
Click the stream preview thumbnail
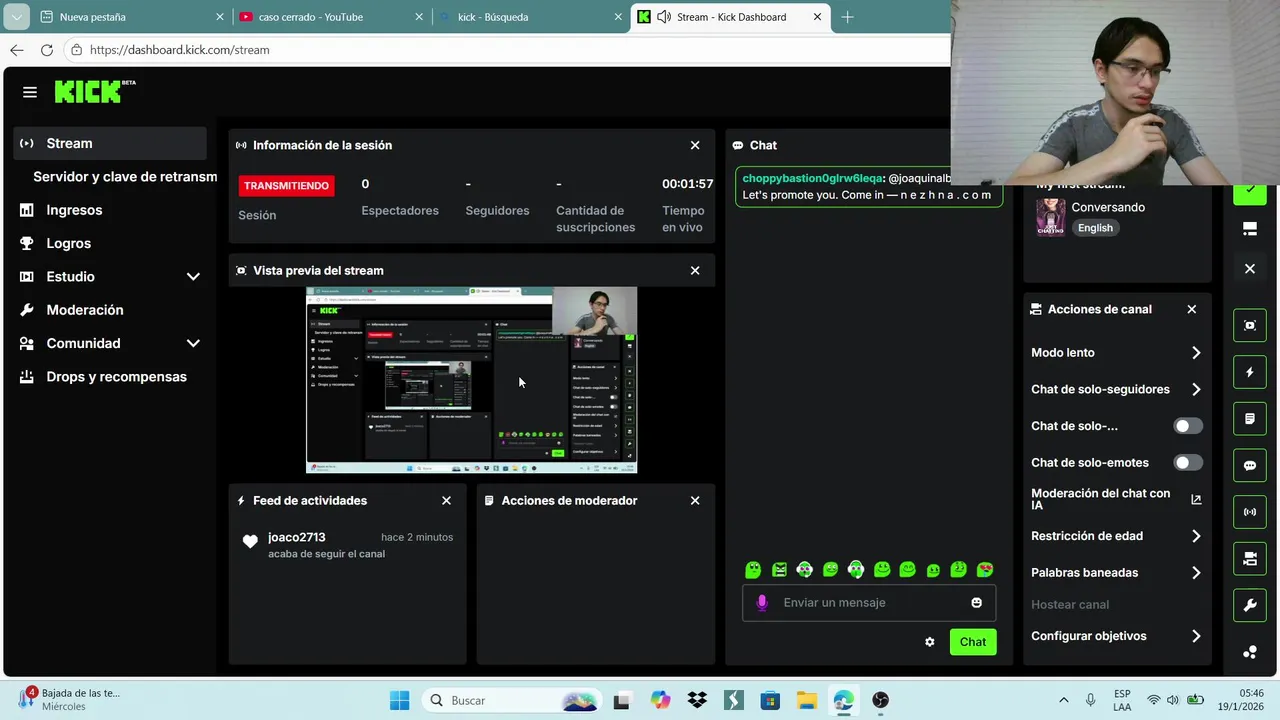pyautogui.click(x=471, y=380)
